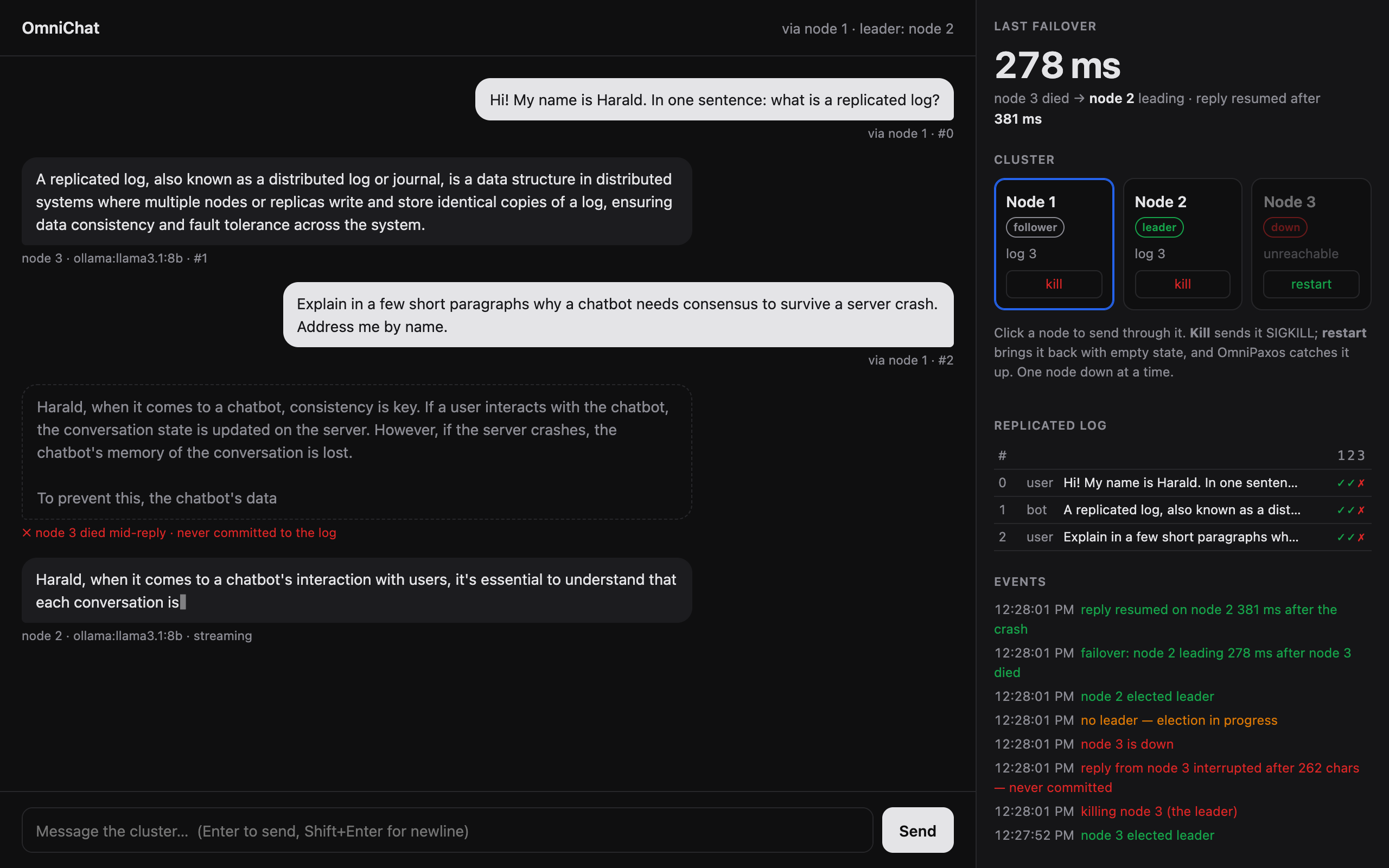Click the 381 ms reply resumed value
Viewport: 1389px width, 868px height.
tap(1018, 119)
